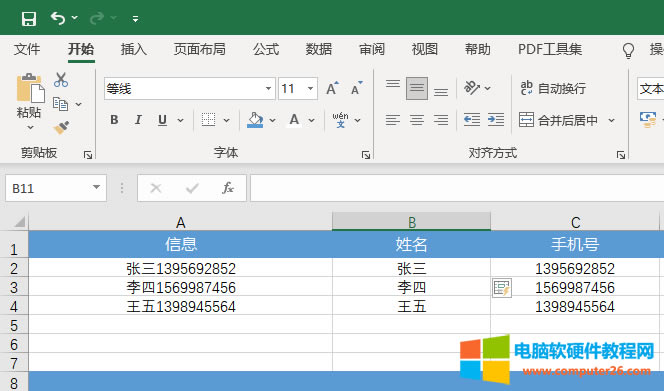This screenshot has width=664, height=391.
Task: Open the 视图 tab
Action: [425, 49]
